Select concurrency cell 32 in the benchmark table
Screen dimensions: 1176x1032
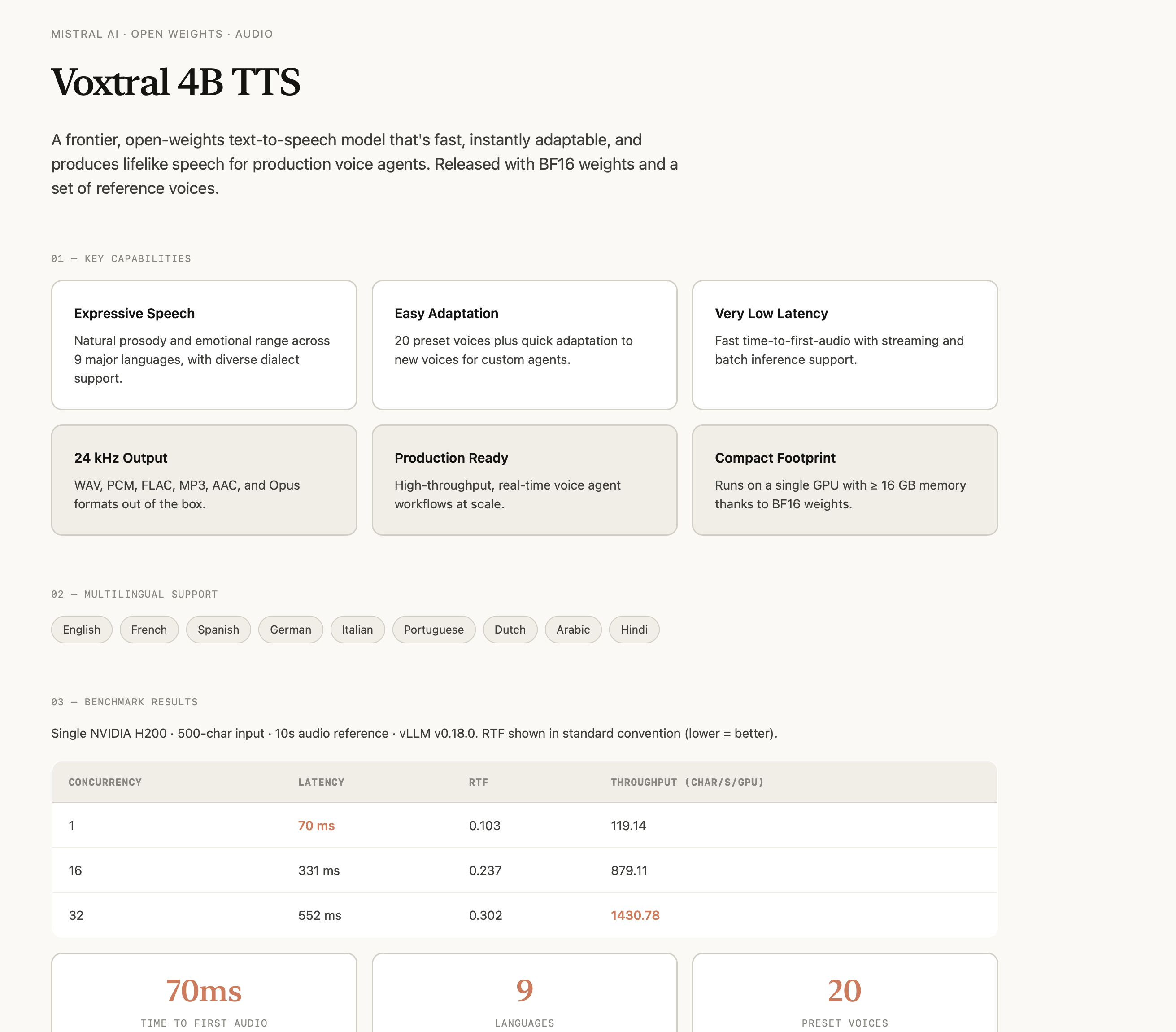(76, 915)
